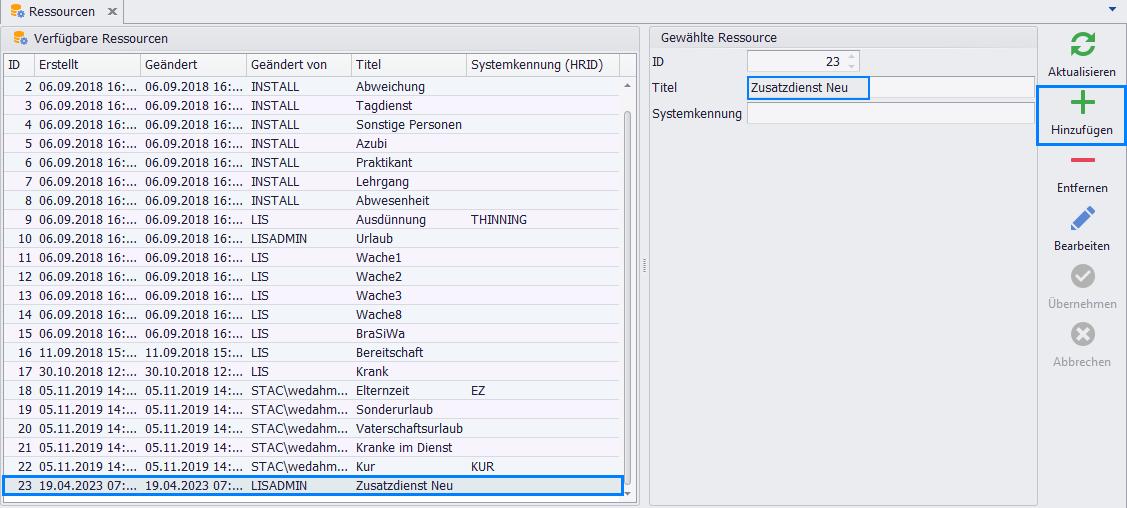This screenshot has width=1127, height=508.
Task: Open the tab list dropdown arrow
Action: 1113,9
